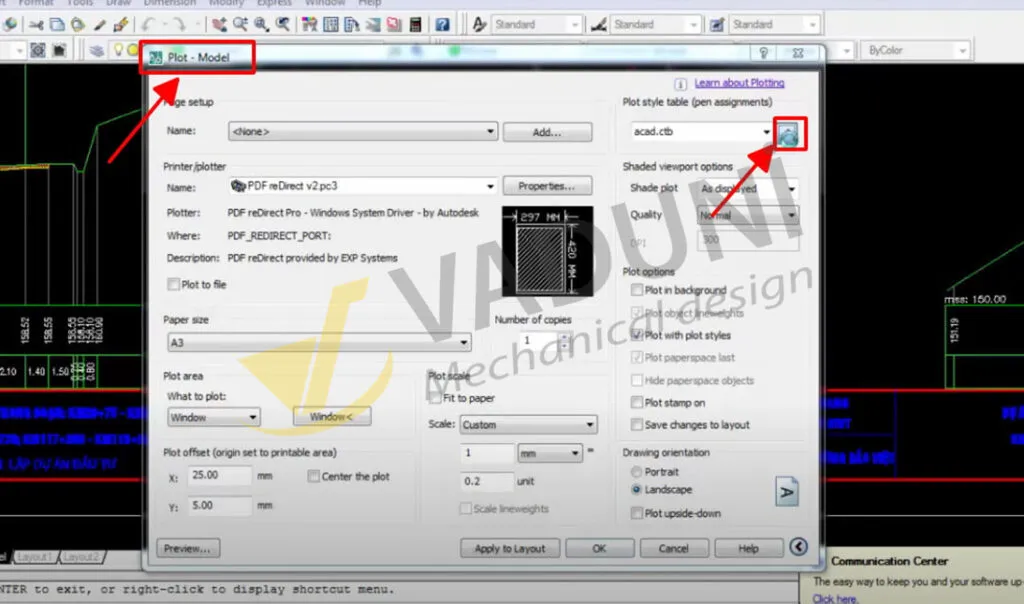Viewport: 1024px width, 604px height.
Task: Expand the Quality dropdown set to Normal
Action: pos(790,215)
